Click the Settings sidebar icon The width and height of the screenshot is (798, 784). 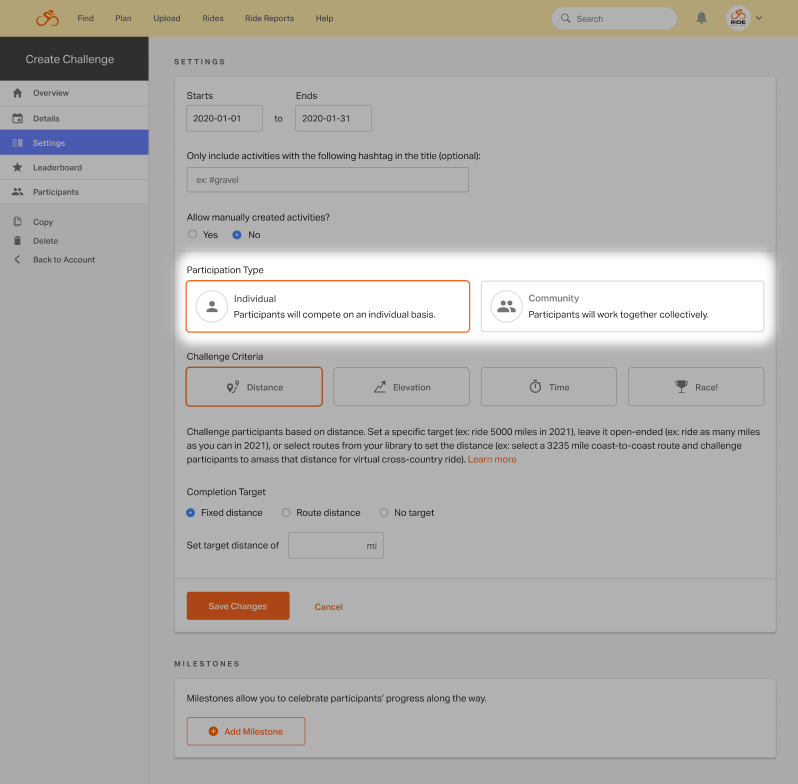[17, 143]
